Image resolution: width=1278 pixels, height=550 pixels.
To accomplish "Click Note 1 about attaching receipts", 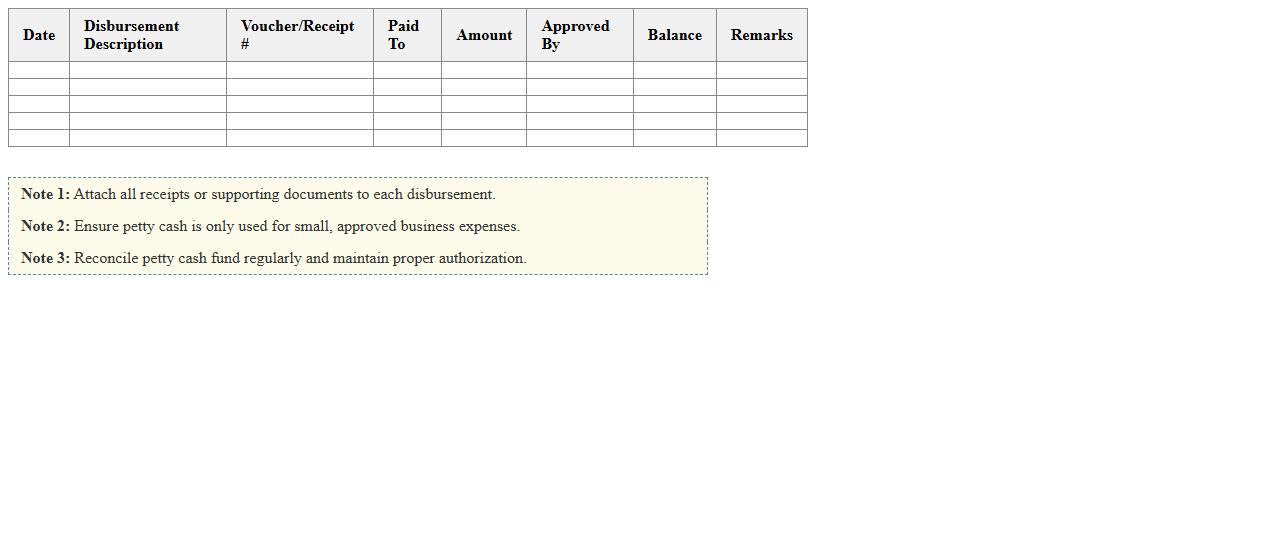I will coord(258,194).
